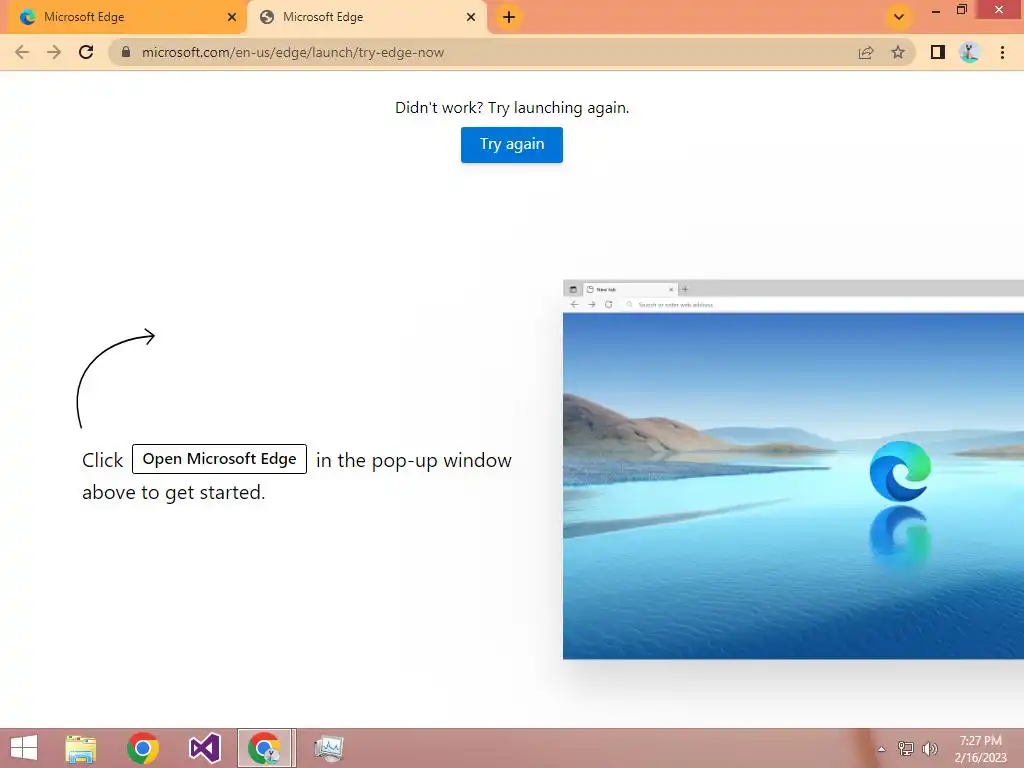
Task: Click 'Didn't work? Try launching again.' text
Action: point(512,108)
